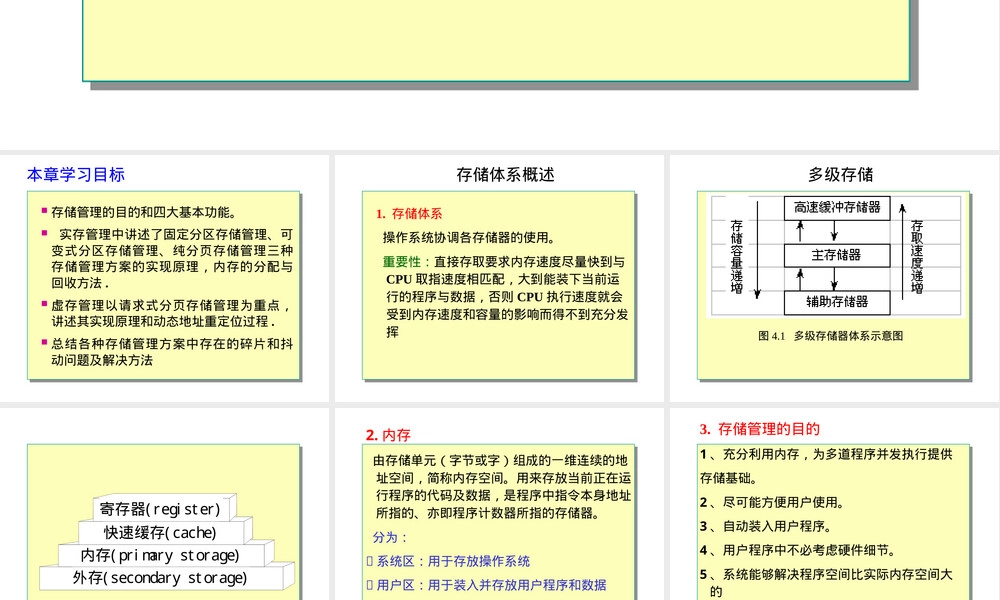Click the vertical label 存取速度递增

[917, 256]
